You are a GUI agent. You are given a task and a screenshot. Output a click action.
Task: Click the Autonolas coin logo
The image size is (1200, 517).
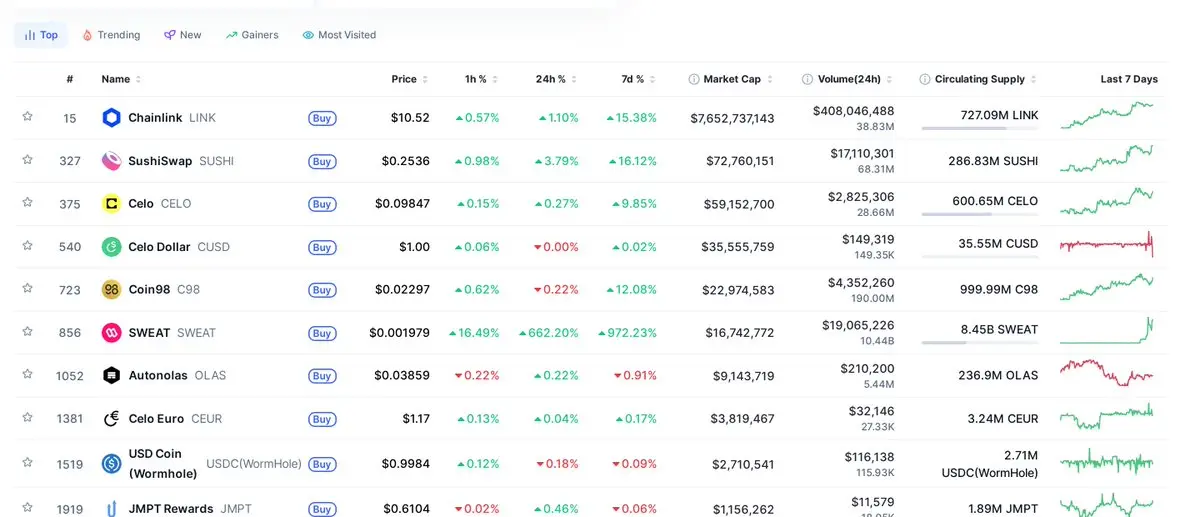click(x=112, y=376)
